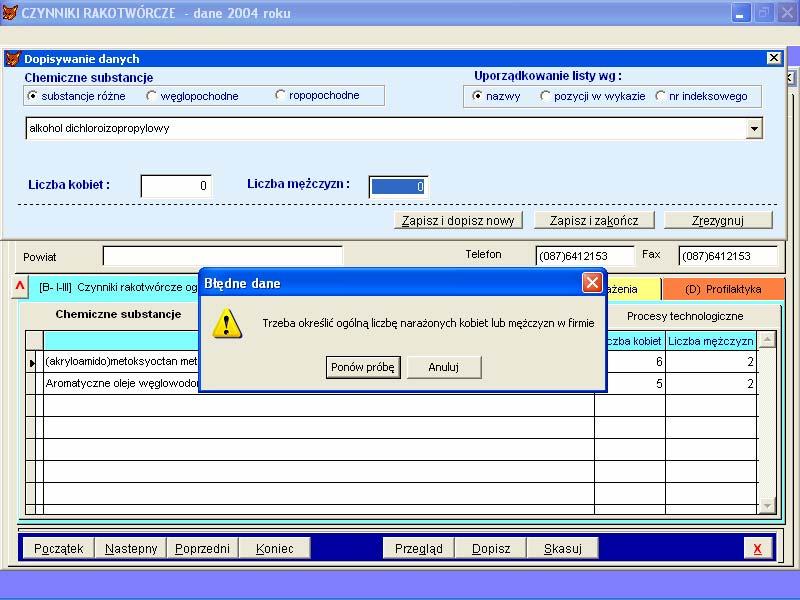Click the 'Zrezygnuj' button
Viewport: 800px width, 600px height.
tap(718, 220)
